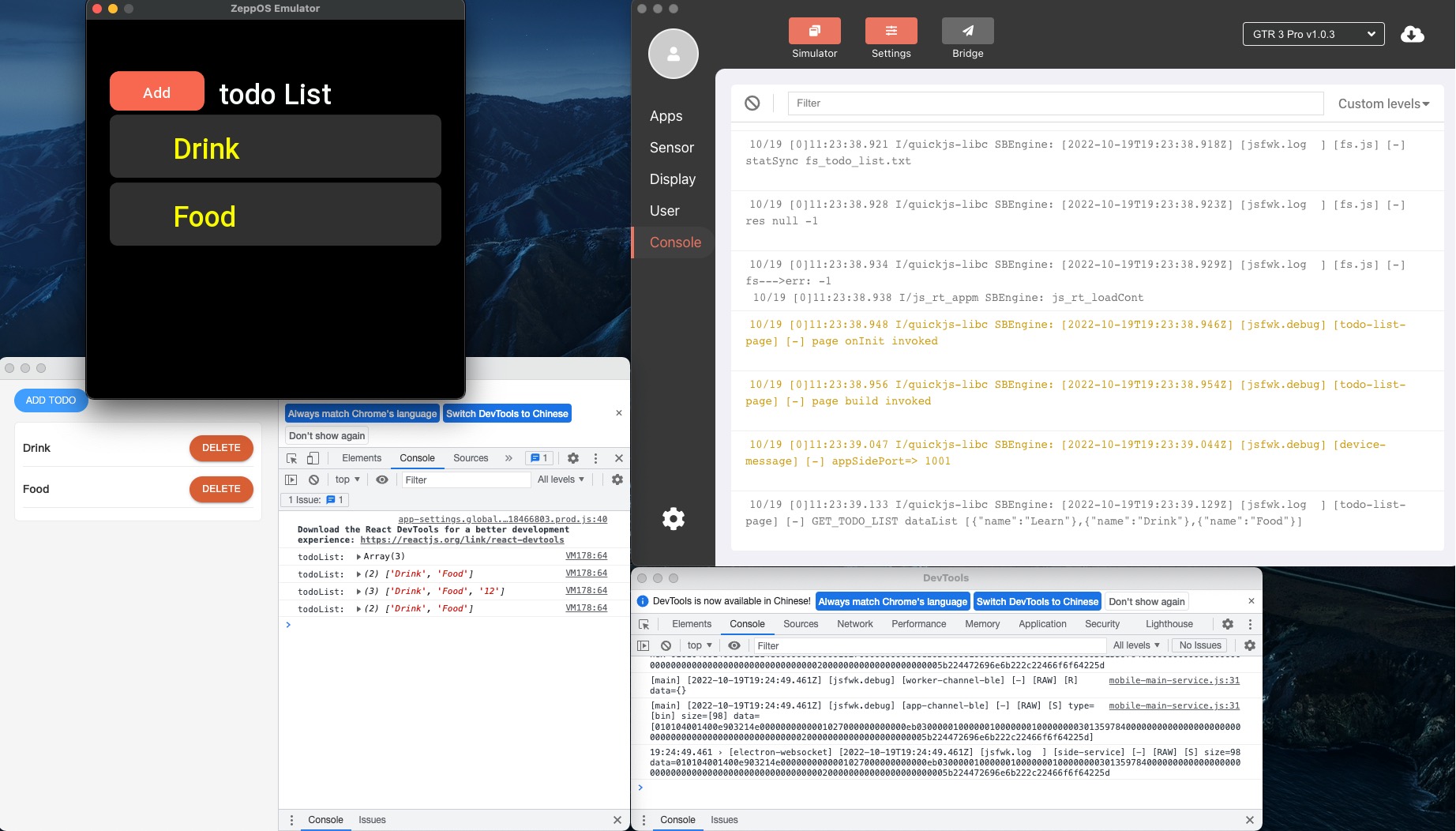Image resolution: width=1456 pixels, height=831 pixels.
Task: Toggle the eye icon in lower DevTools console
Action: (x=734, y=645)
